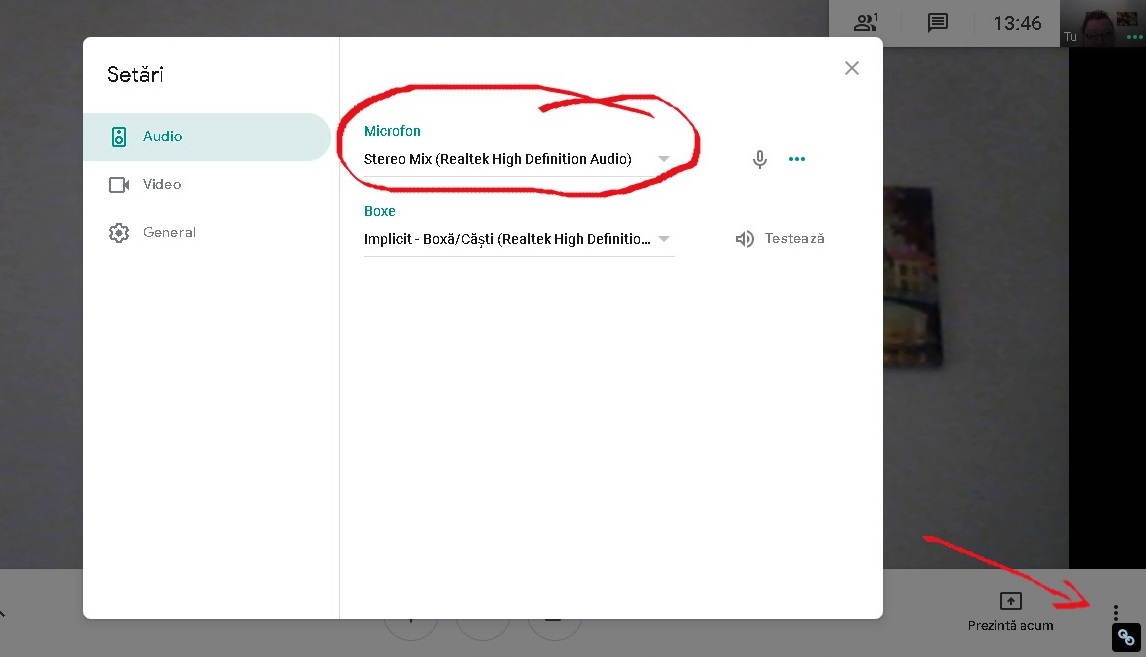Click the three-dot microphone indicator
Screen dimensions: 1146x657
pos(797,159)
